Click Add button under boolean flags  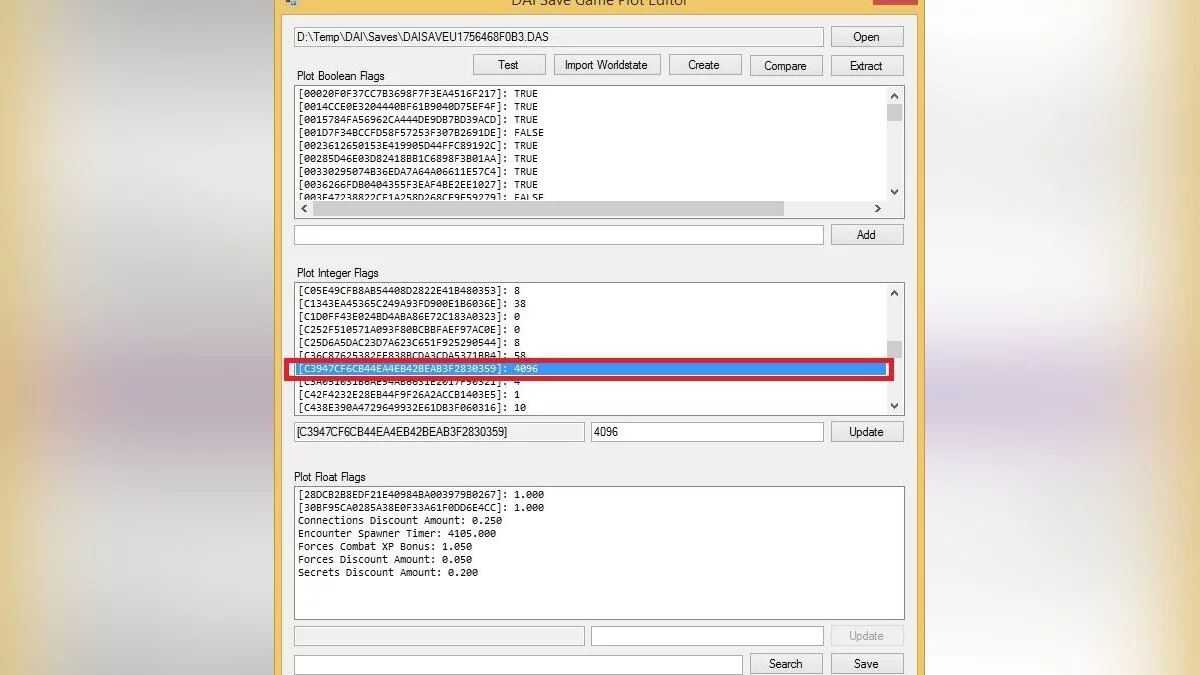coord(866,235)
